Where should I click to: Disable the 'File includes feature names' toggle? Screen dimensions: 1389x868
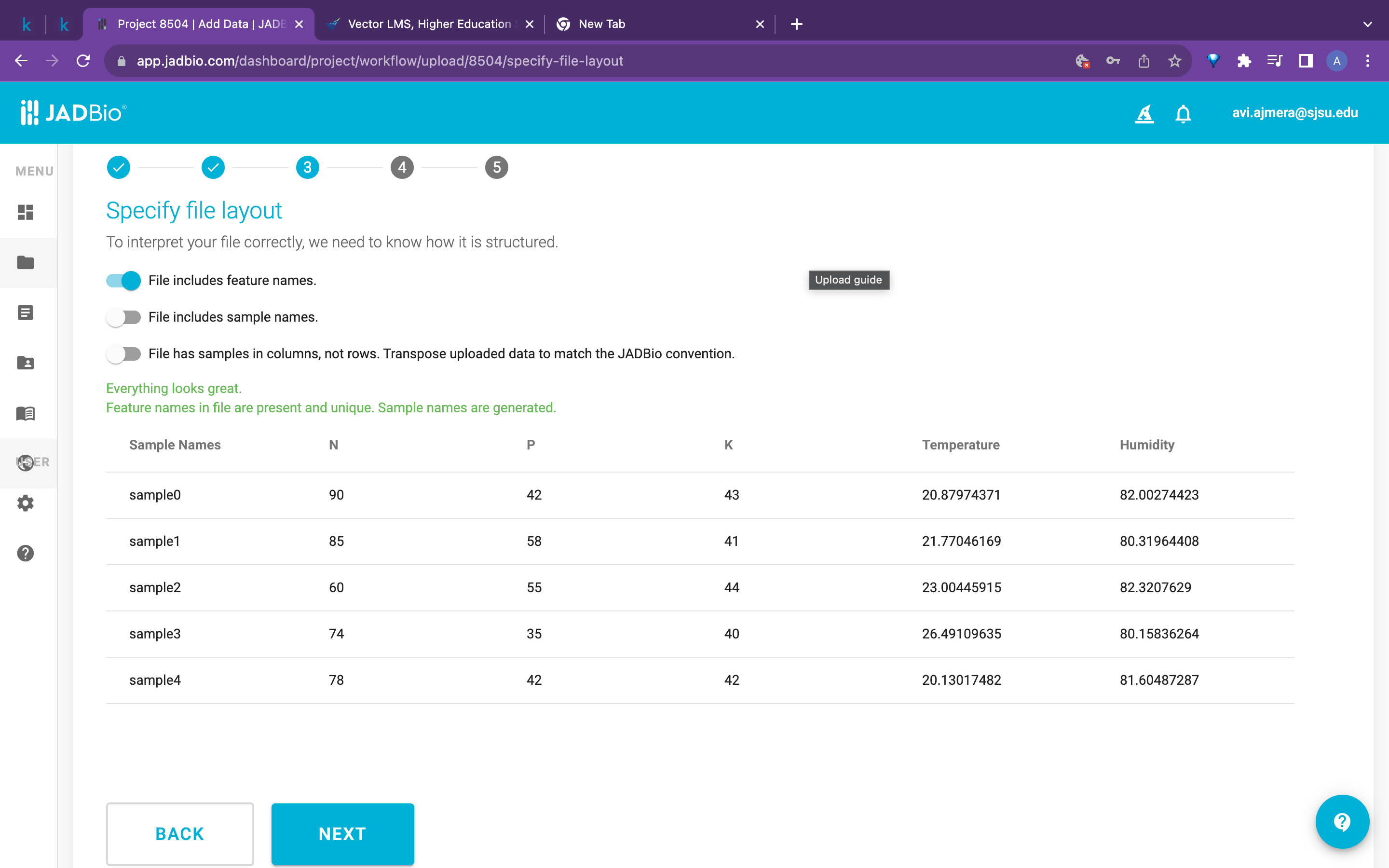tap(123, 280)
